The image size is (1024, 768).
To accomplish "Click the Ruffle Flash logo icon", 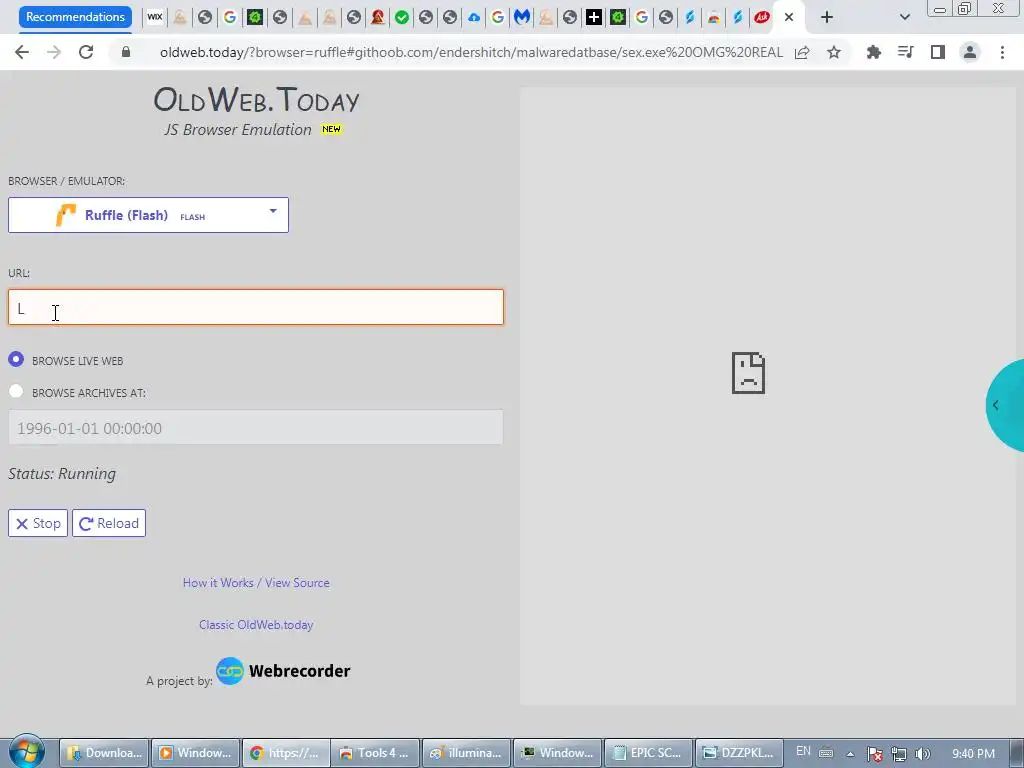I will [66, 215].
